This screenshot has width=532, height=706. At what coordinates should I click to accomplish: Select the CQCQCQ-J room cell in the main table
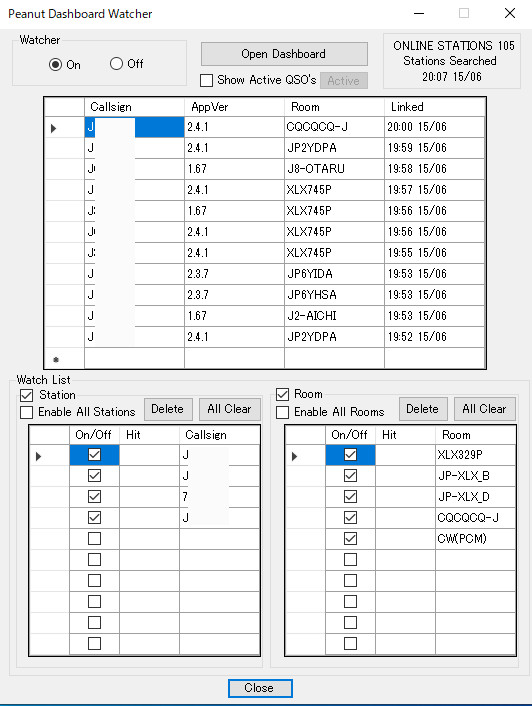(334, 127)
